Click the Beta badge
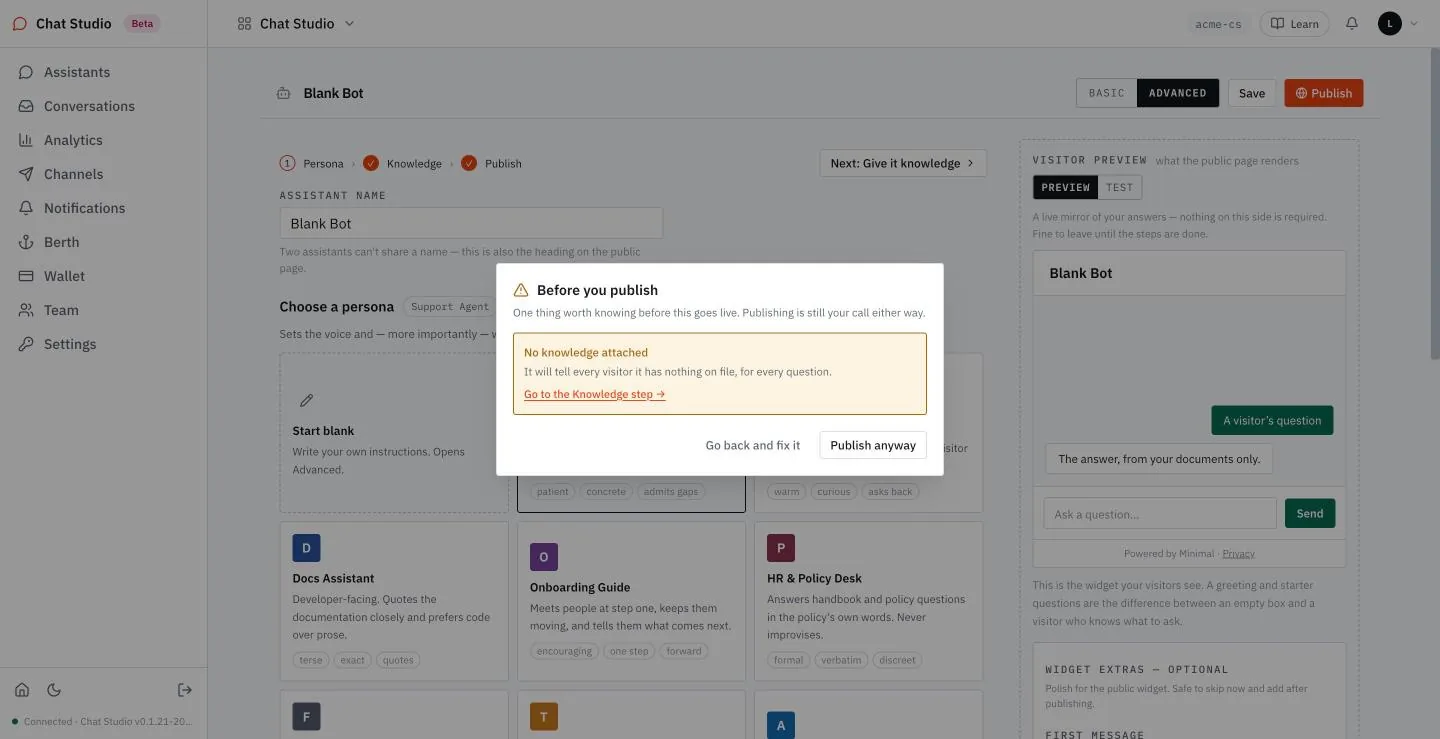This screenshot has width=1440, height=739. [x=142, y=23]
